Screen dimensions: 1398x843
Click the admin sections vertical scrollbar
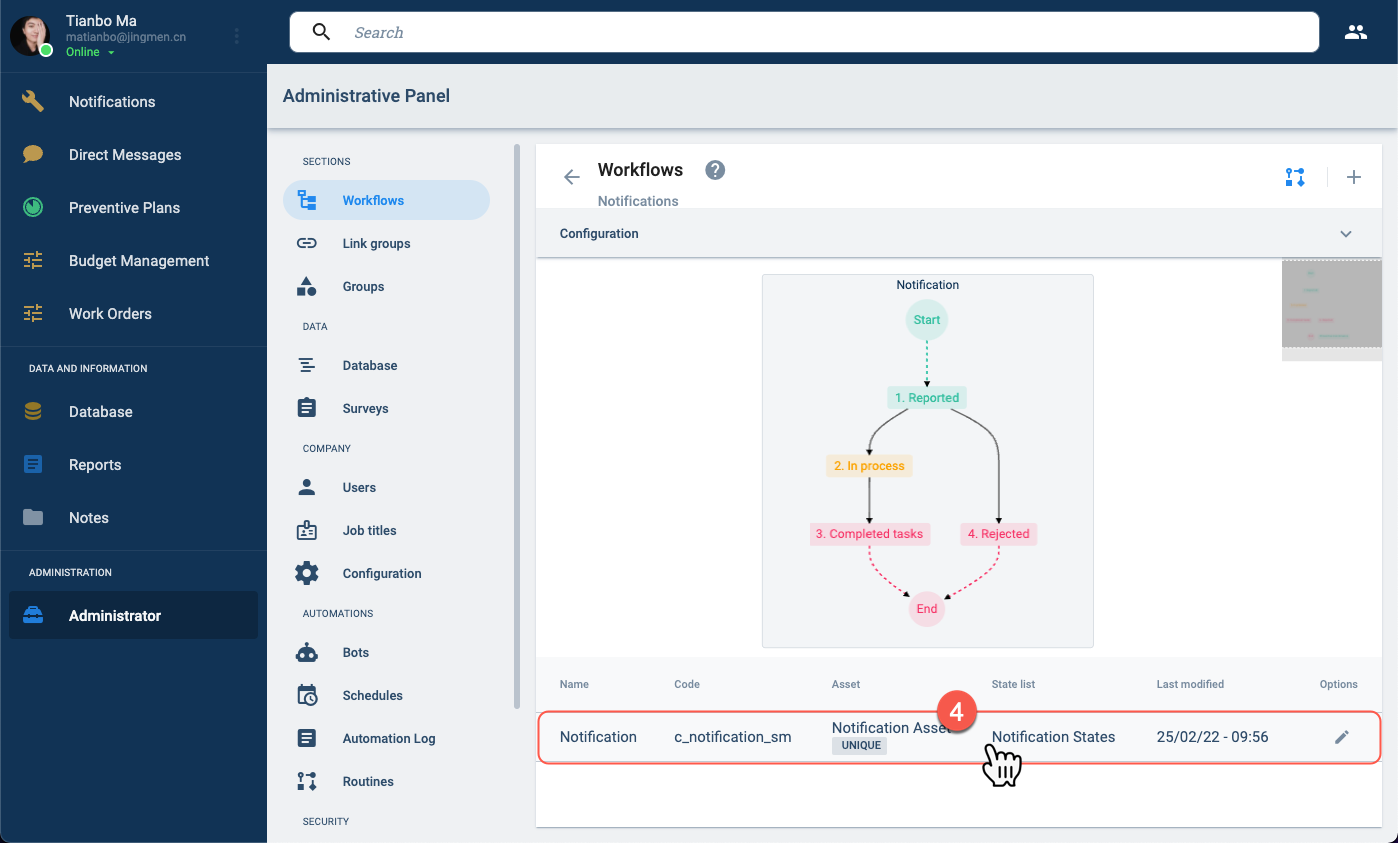tap(517, 426)
